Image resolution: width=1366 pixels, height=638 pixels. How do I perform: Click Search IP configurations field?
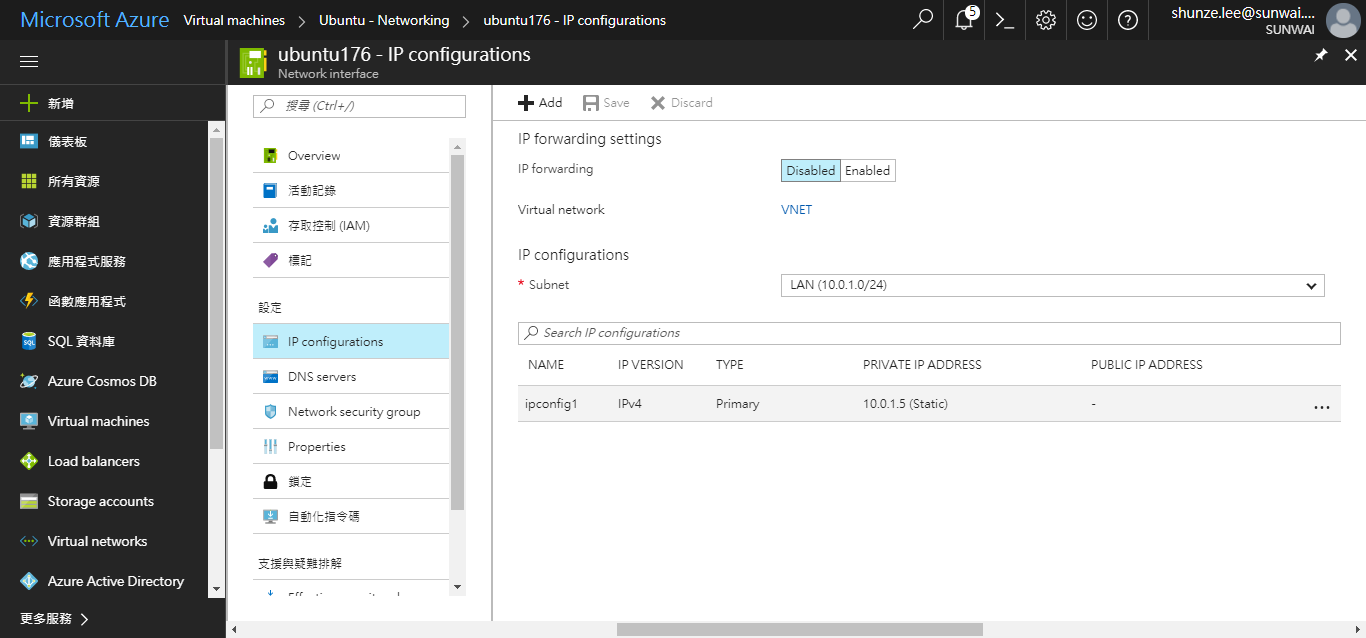pos(929,333)
